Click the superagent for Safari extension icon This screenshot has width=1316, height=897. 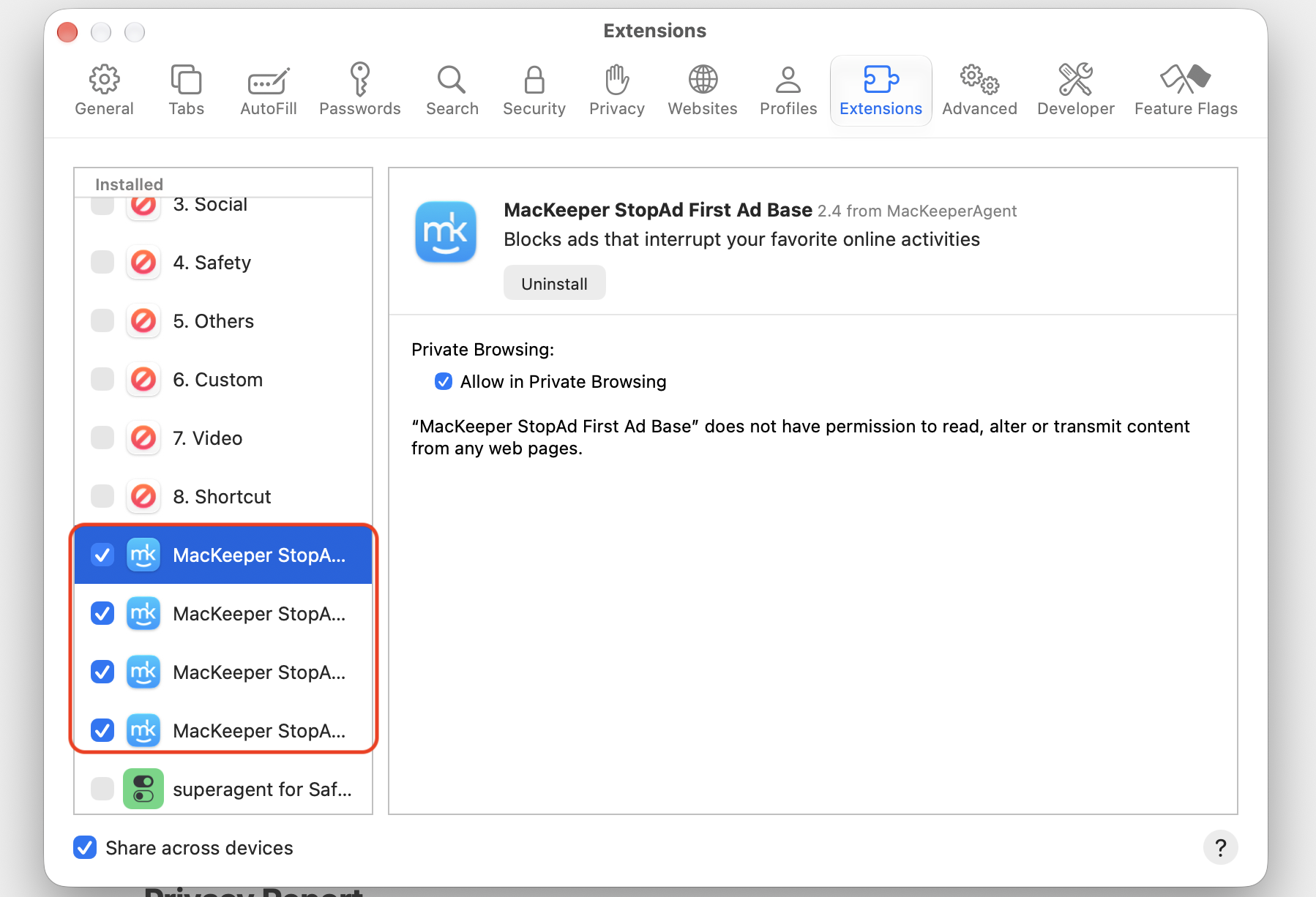pos(143,789)
